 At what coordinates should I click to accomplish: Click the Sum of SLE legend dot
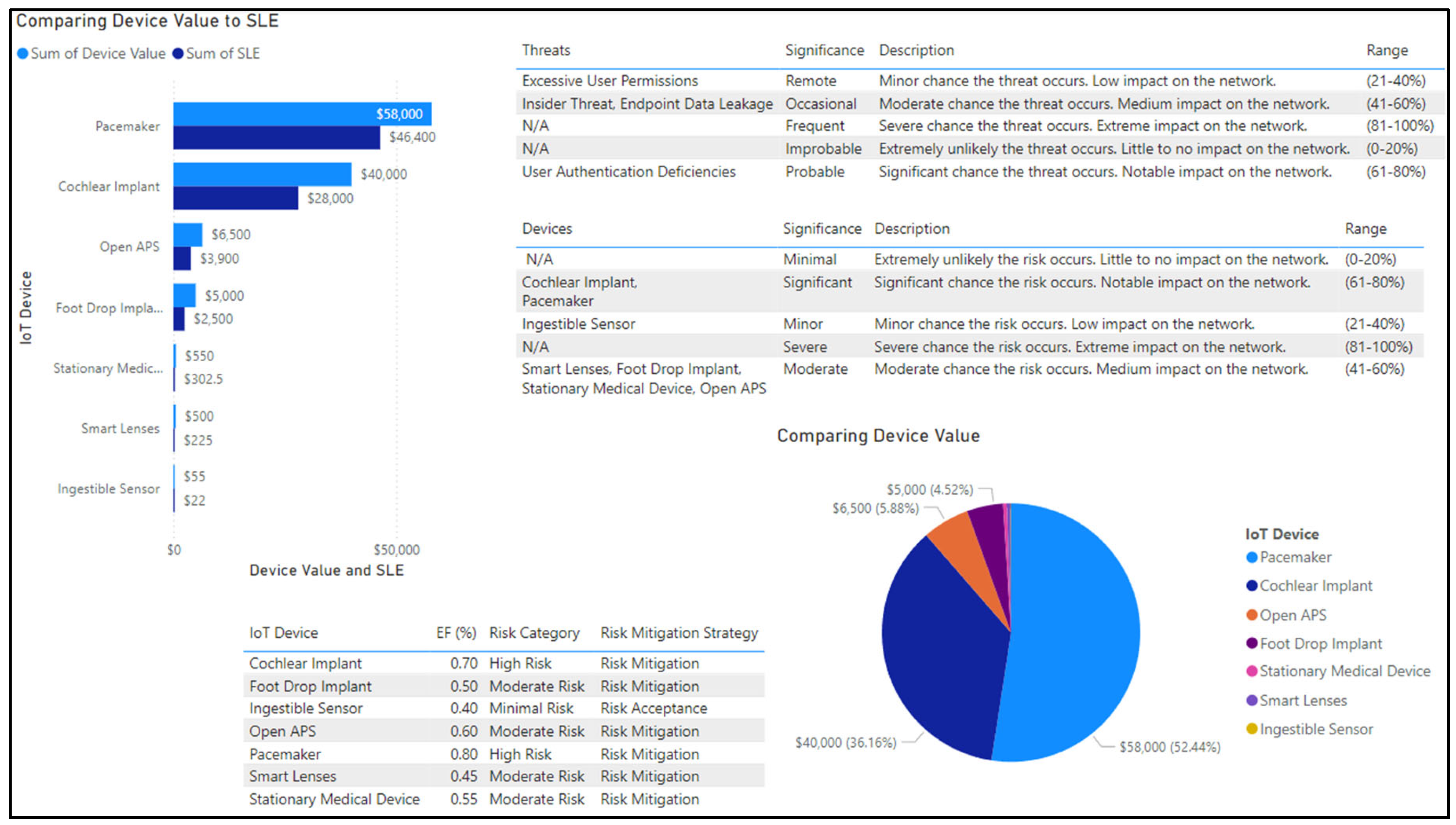[x=178, y=54]
